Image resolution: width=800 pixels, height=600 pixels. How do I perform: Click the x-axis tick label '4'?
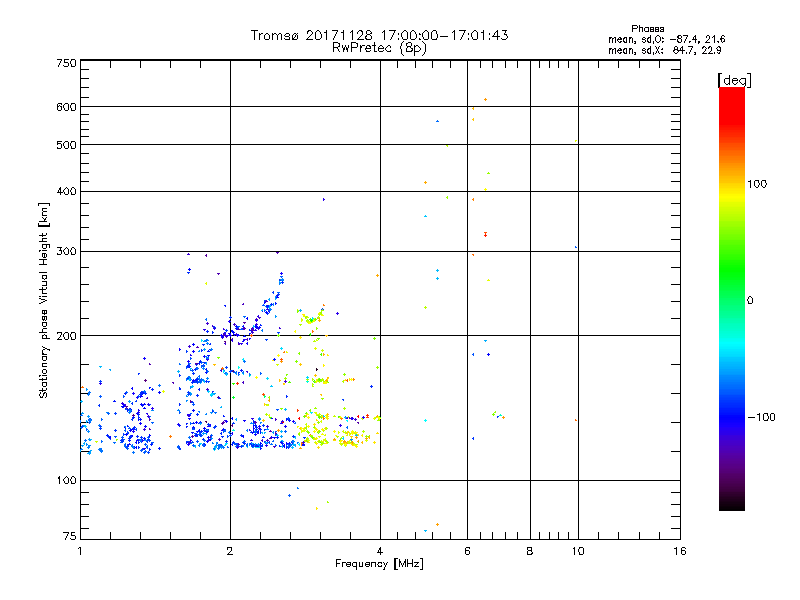point(380,551)
